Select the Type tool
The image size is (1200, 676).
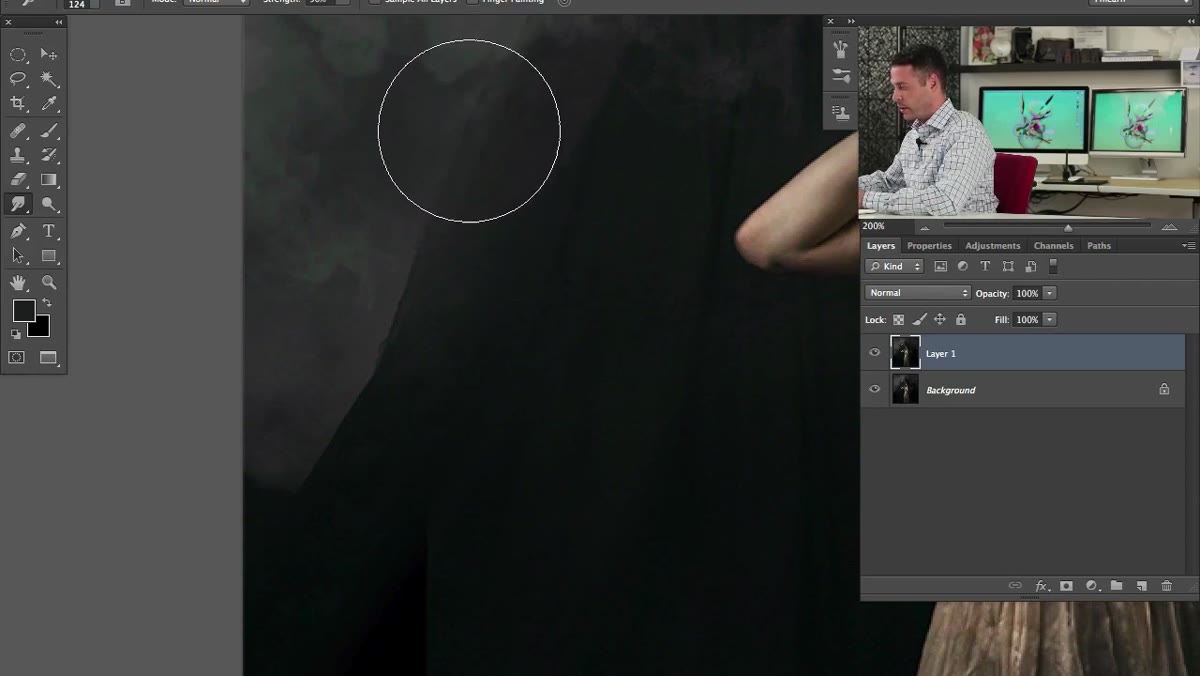click(x=48, y=231)
